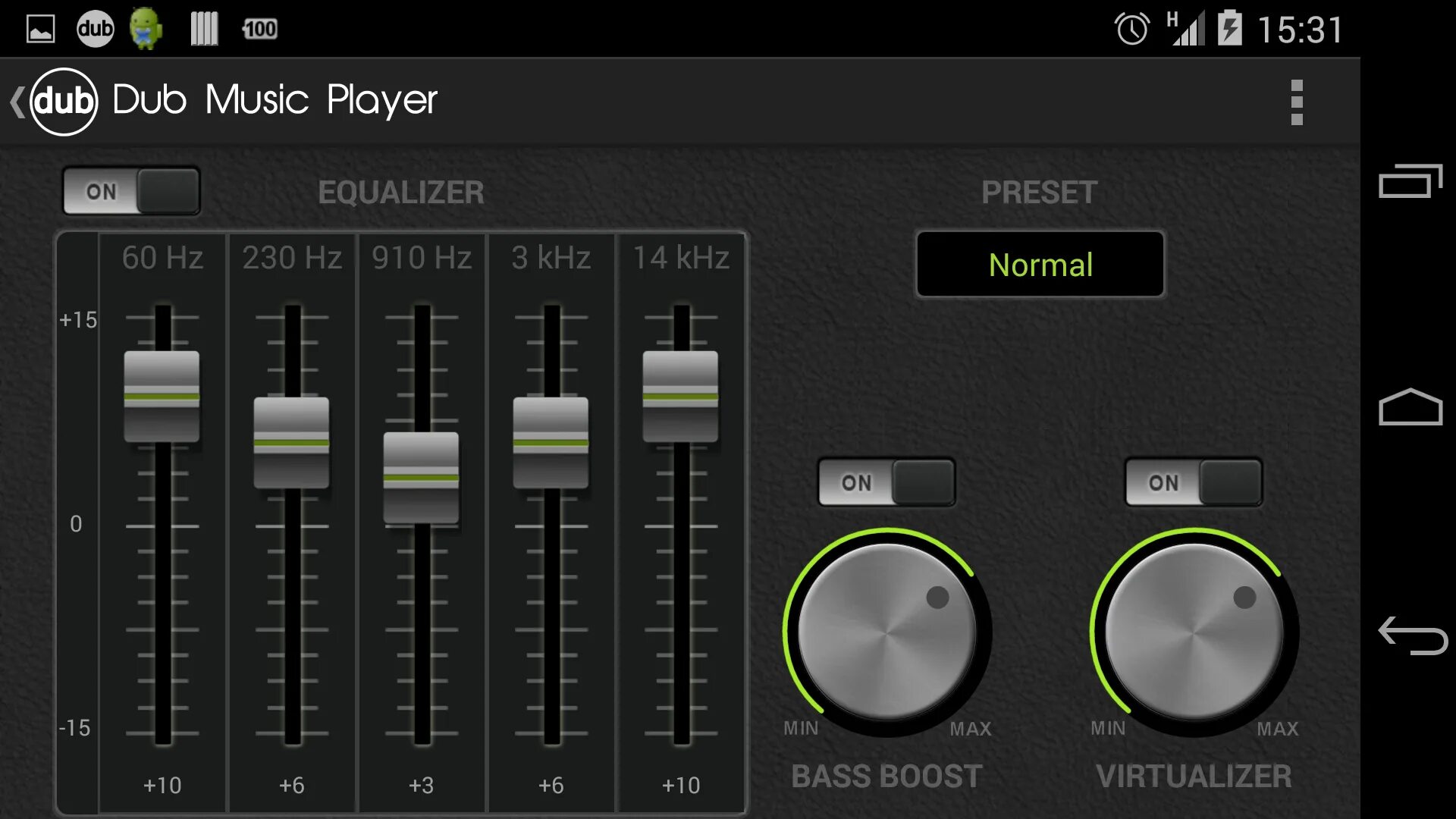Expand the PRESET dropdown selector
The width and height of the screenshot is (1456, 819).
tap(1039, 263)
